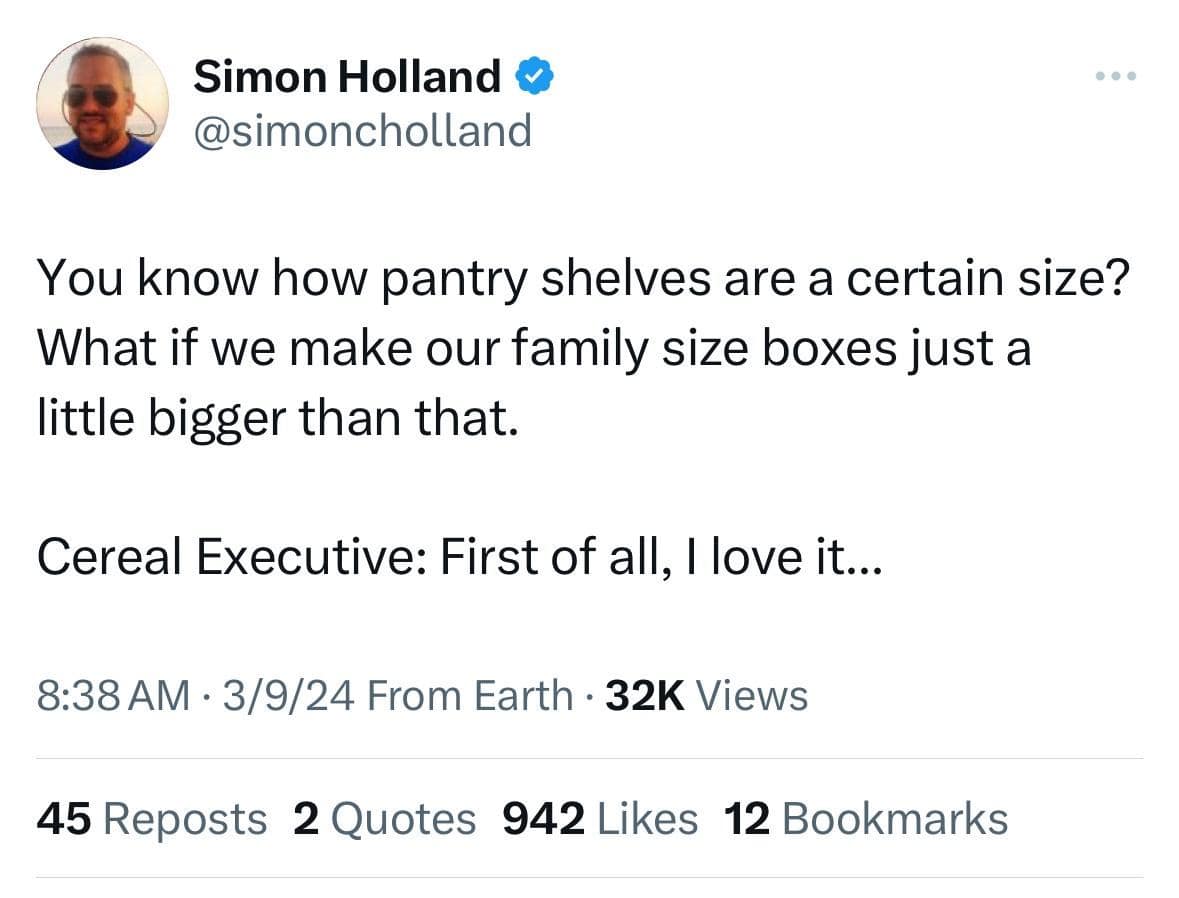Open the three-dot more options menu
This screenshot has width=1179, height=898.
tap(1115, 76)
